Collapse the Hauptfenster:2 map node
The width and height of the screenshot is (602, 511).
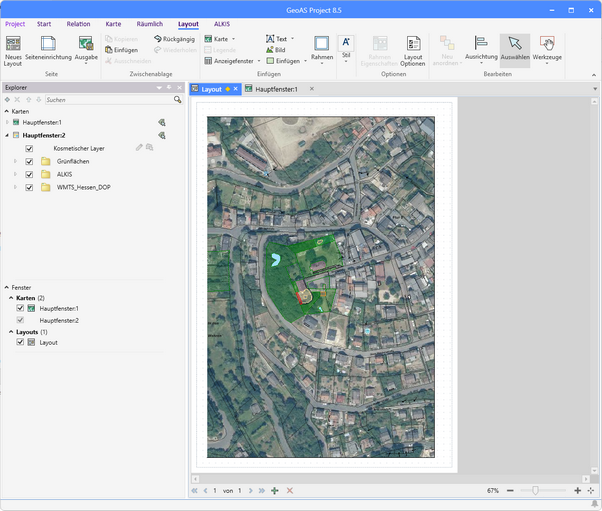click(7, 135)
